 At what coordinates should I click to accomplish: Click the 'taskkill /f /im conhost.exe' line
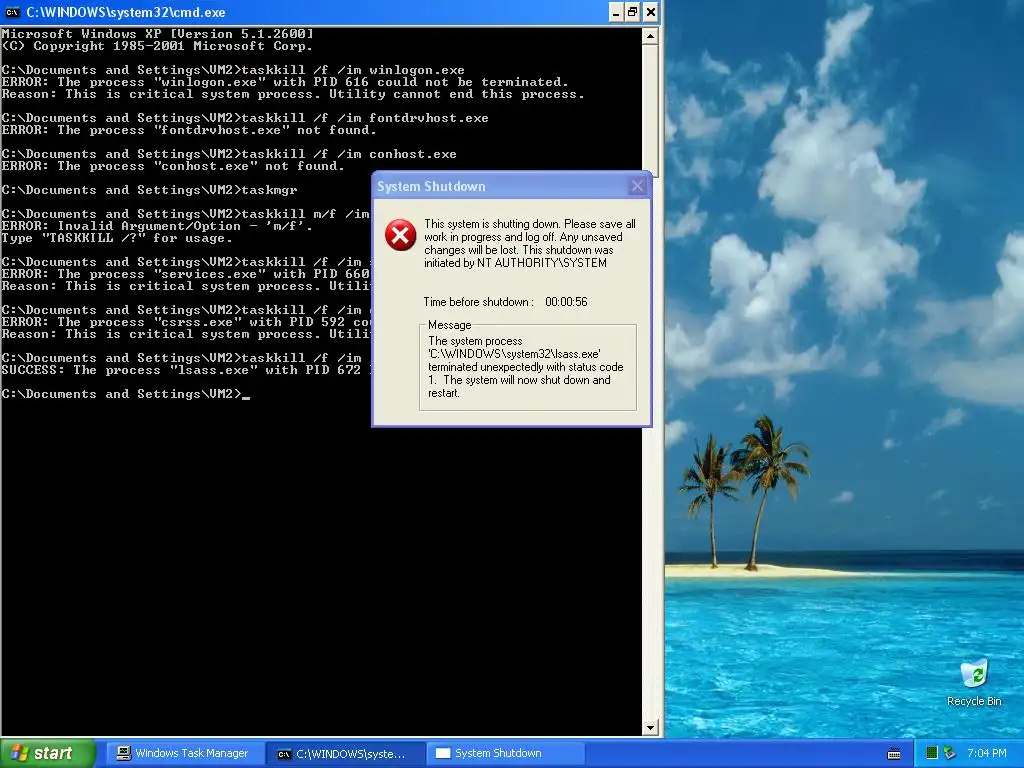pyautogui.click(x=229, y=154)
